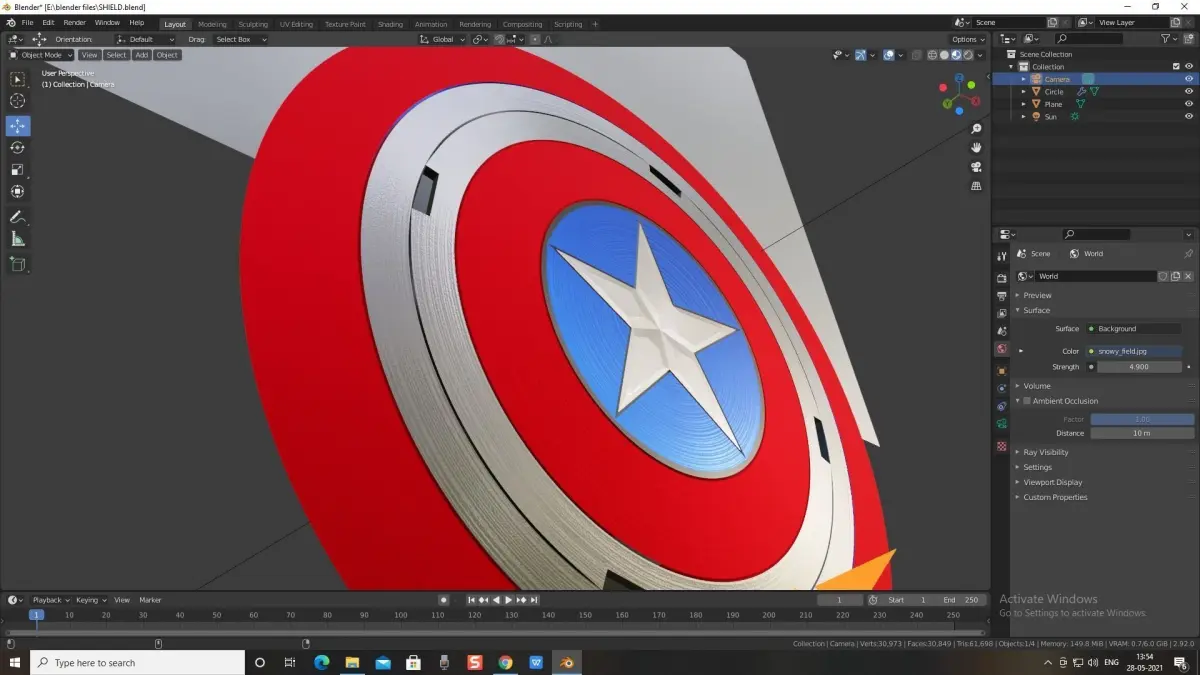Select the Add Cube tool
The image size is (1200, 675).
click(x=18, y=264)
